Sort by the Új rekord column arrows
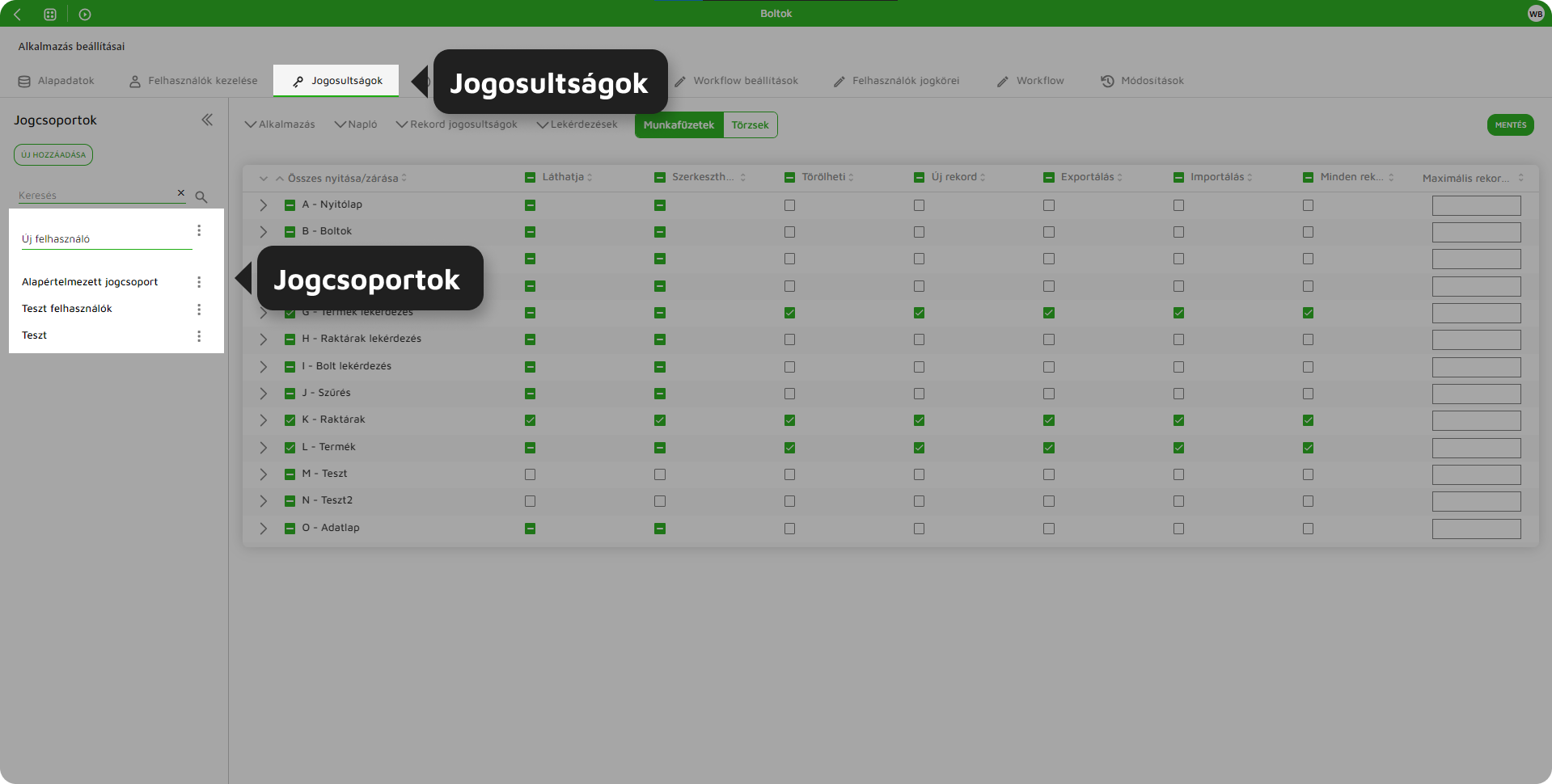Screen dimensions: 1552x784 (983, 177)
